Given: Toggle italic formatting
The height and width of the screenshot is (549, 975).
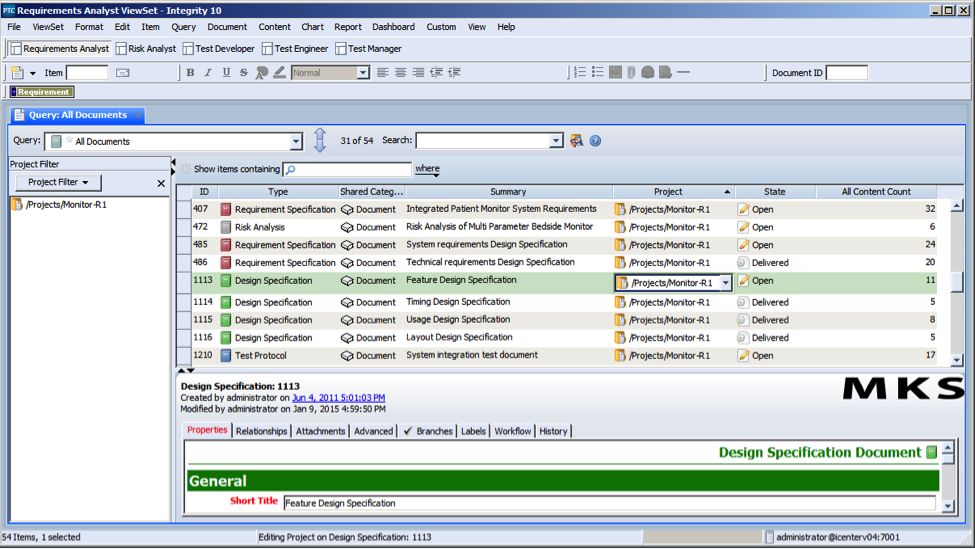Looking at the screenshot, I should coord(208,73).
